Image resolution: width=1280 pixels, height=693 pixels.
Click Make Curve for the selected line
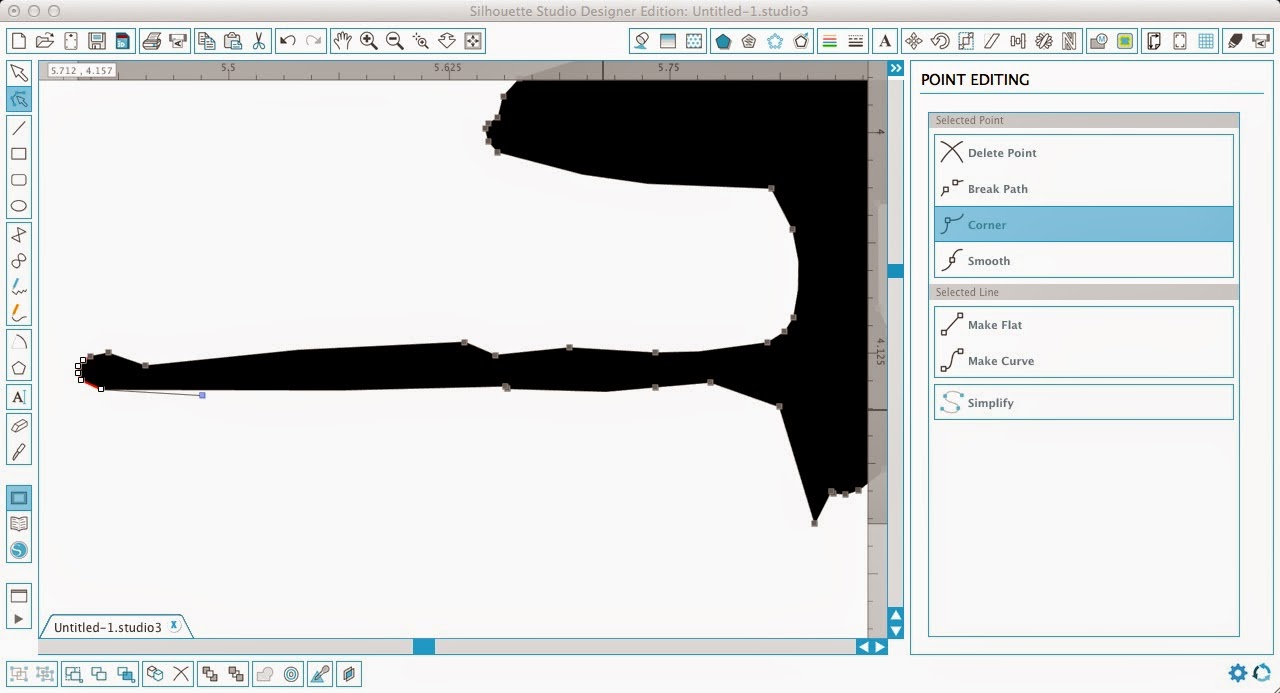[x=1083, y=360]
